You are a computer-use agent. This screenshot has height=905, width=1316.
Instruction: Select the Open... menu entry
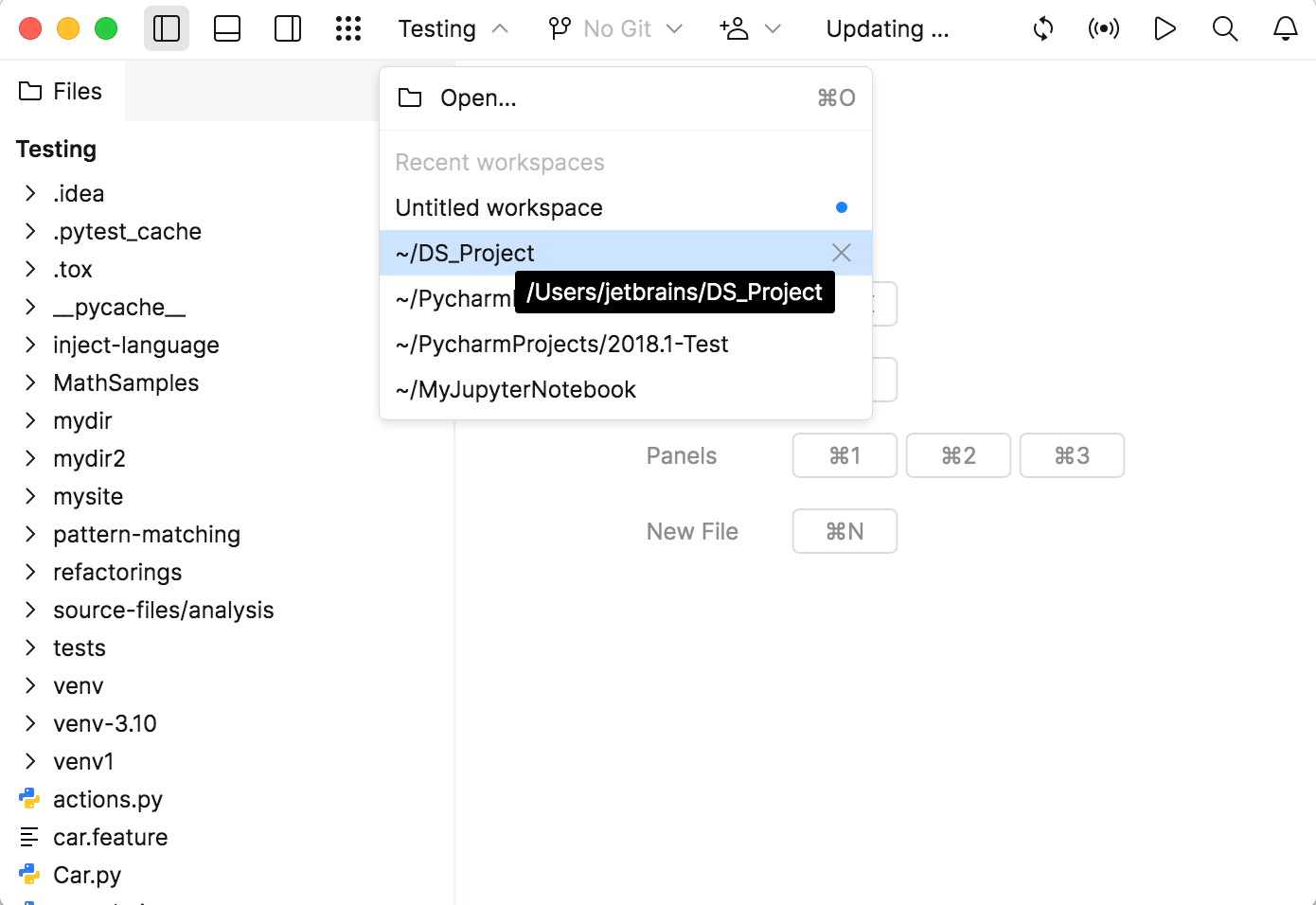478,98
